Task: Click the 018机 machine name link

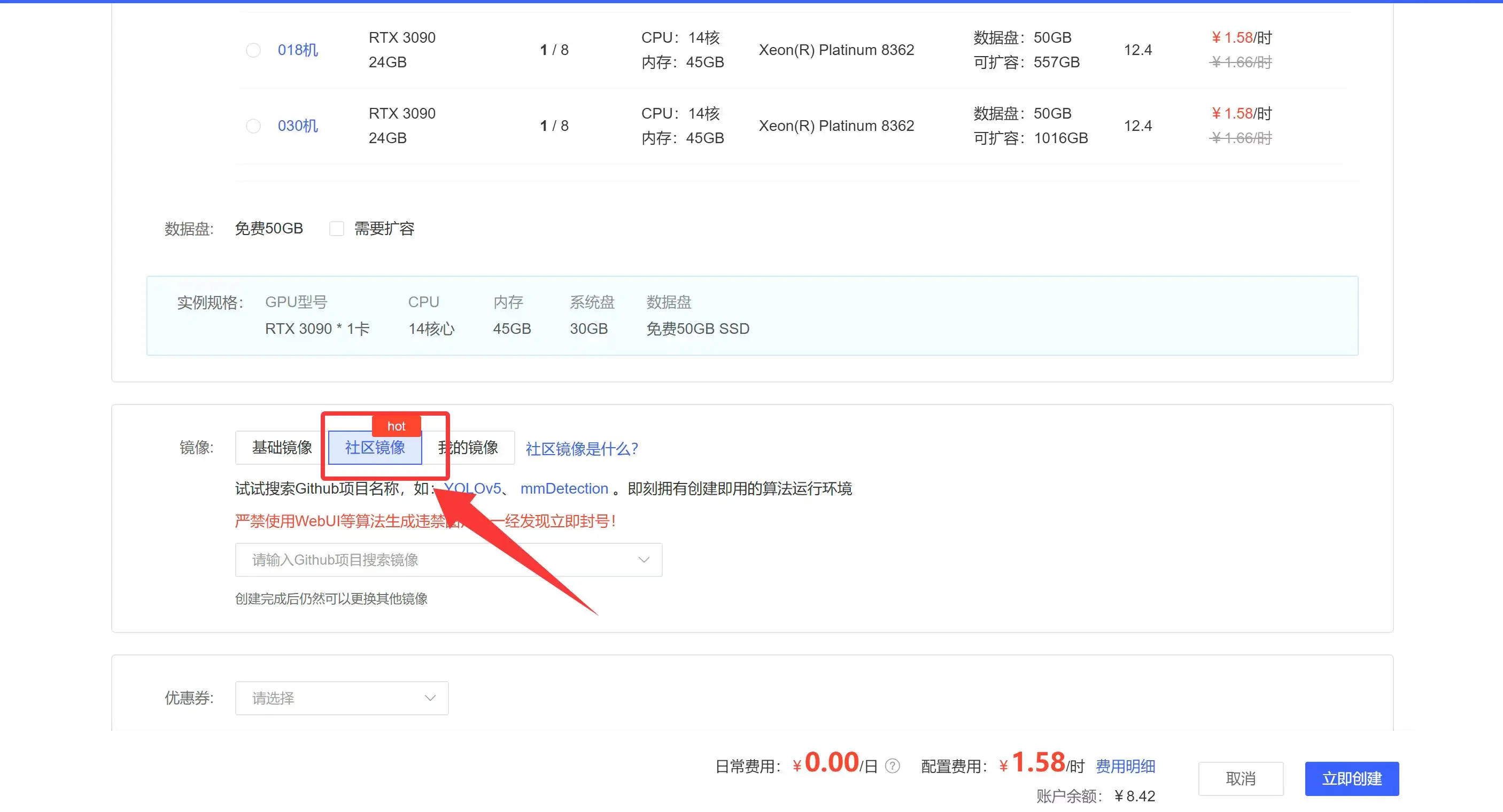Action: click(298, 50)
